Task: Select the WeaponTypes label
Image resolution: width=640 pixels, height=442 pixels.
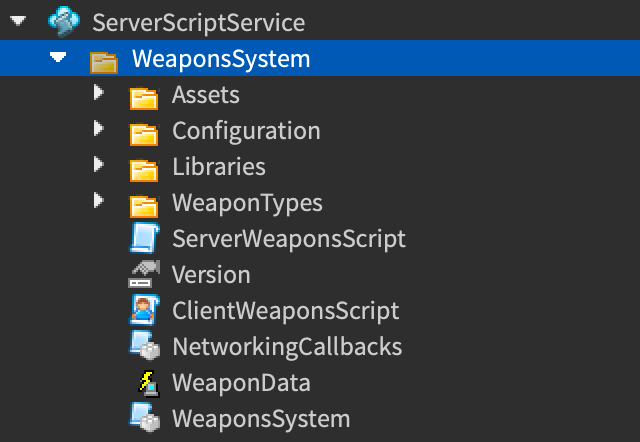Action: tap(247, 203)
